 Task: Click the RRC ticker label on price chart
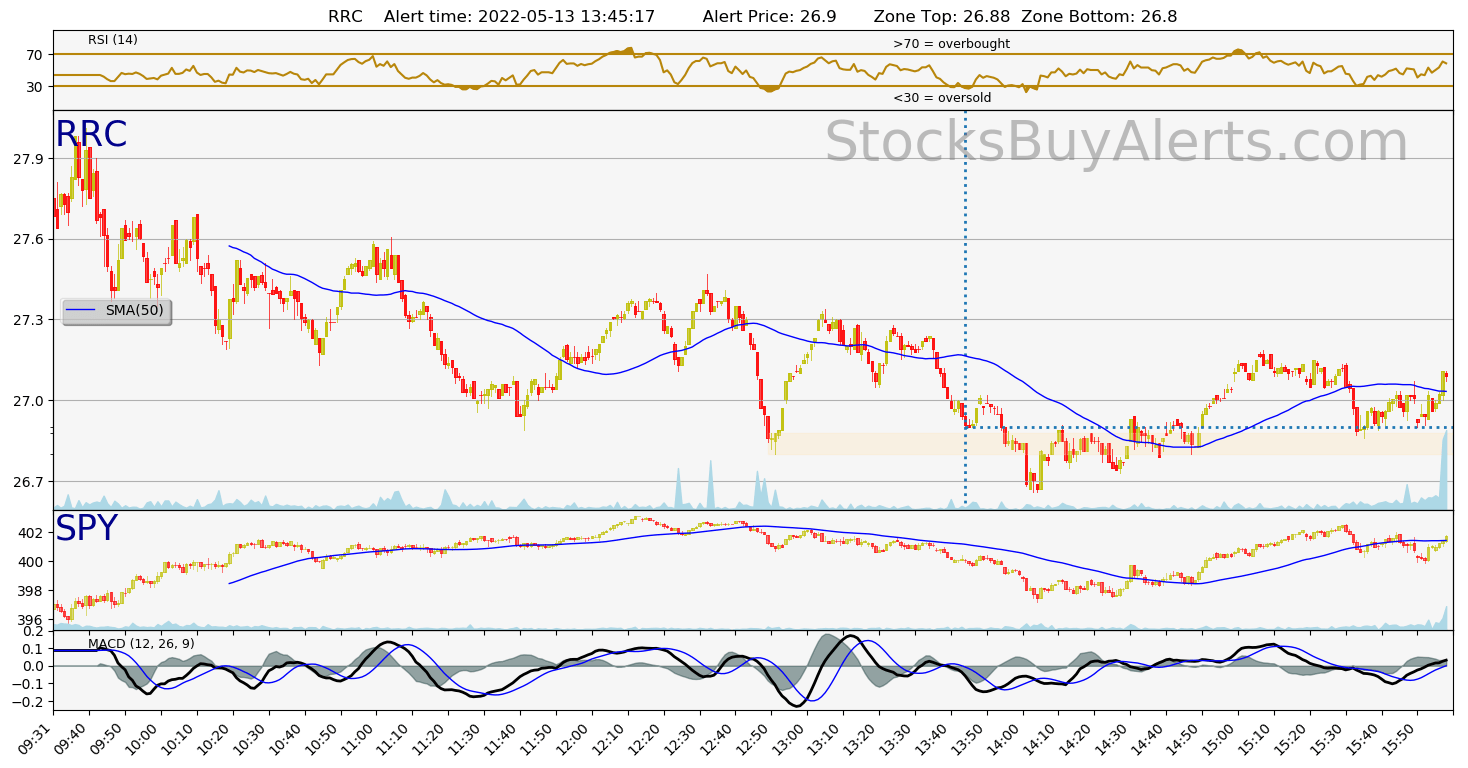[91, 135]
